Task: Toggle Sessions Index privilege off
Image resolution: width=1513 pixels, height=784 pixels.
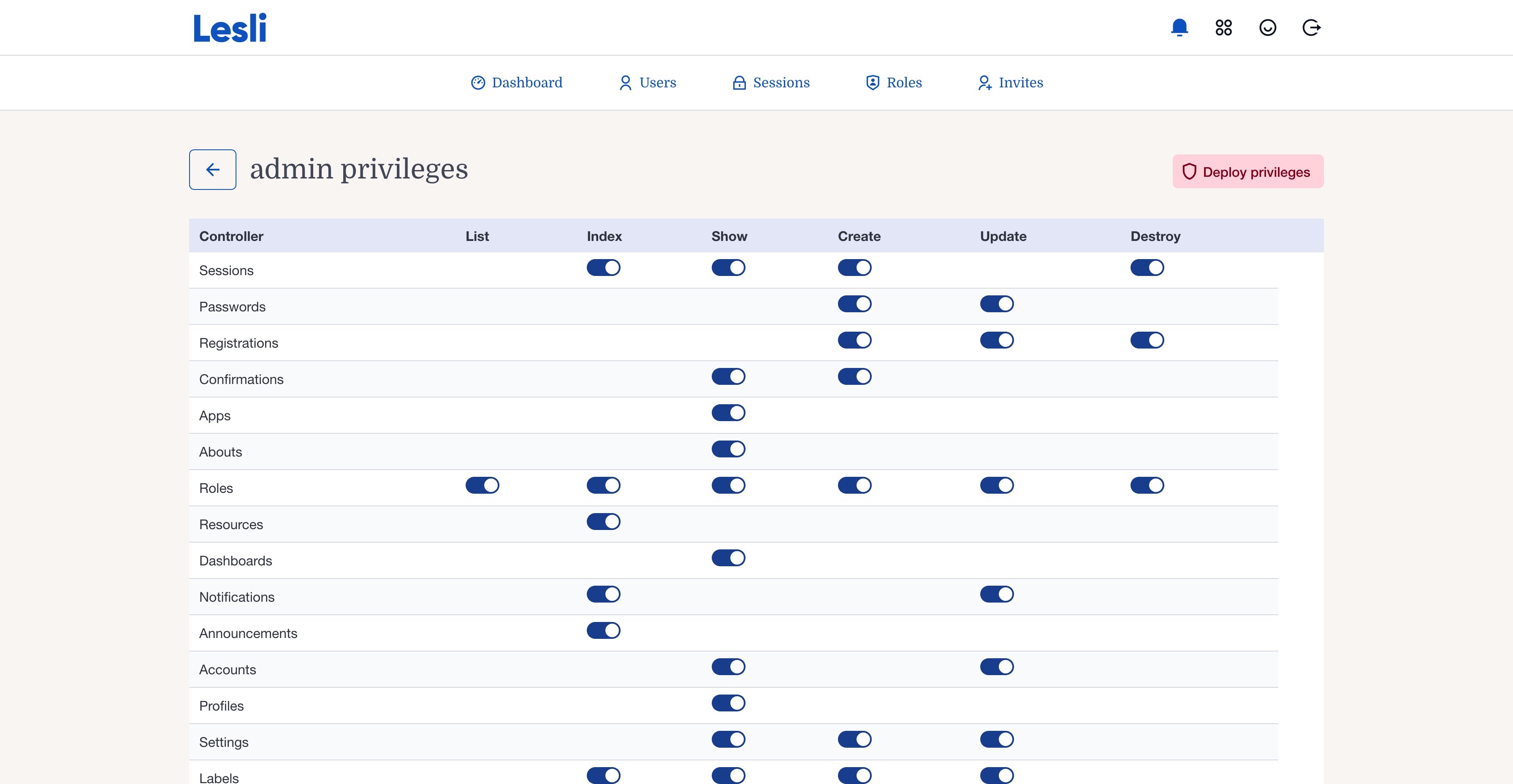Action: pyautogui.click(x=603, y=268)
